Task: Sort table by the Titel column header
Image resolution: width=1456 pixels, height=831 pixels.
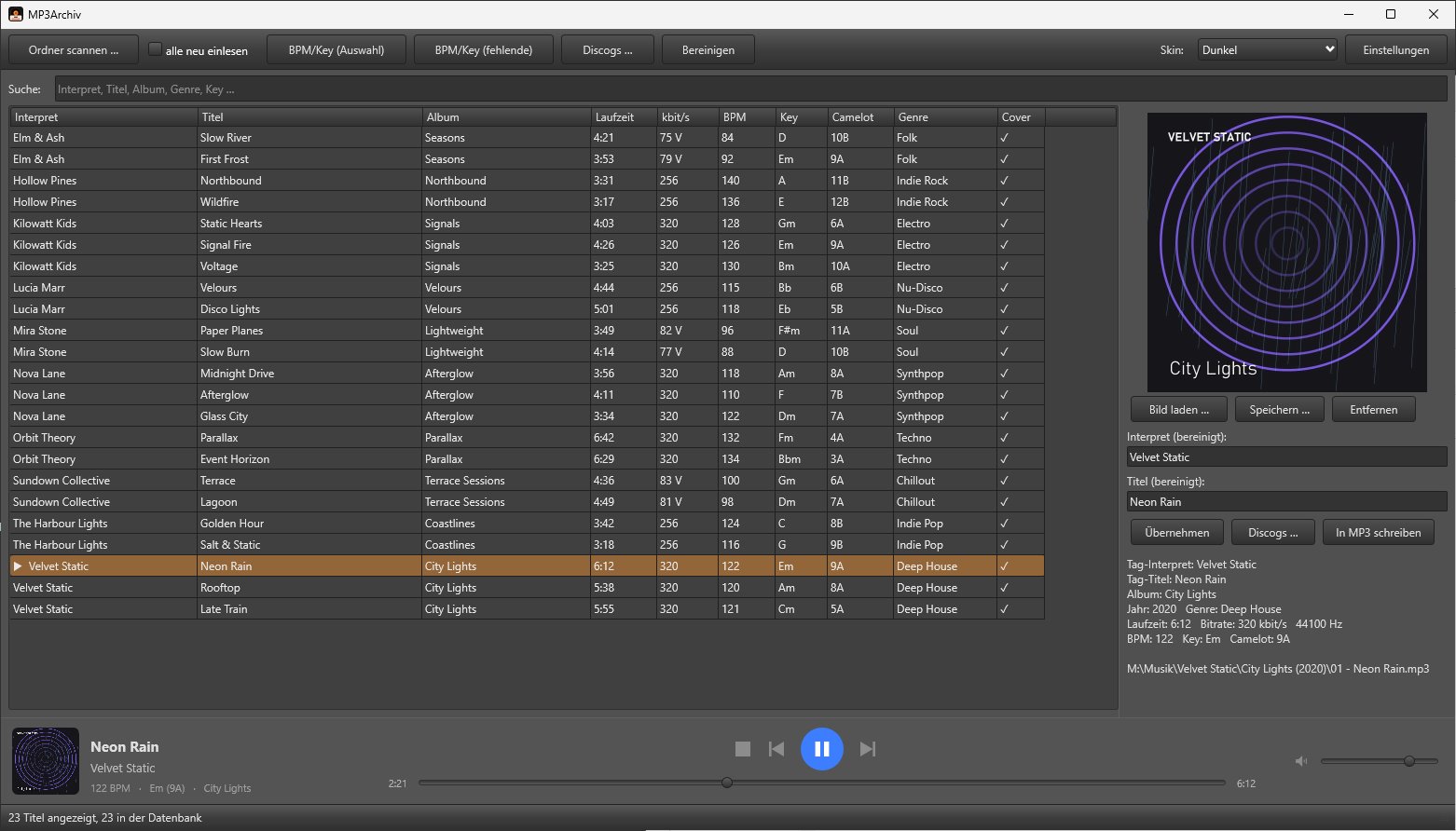Action: click(x=309, y=117)
